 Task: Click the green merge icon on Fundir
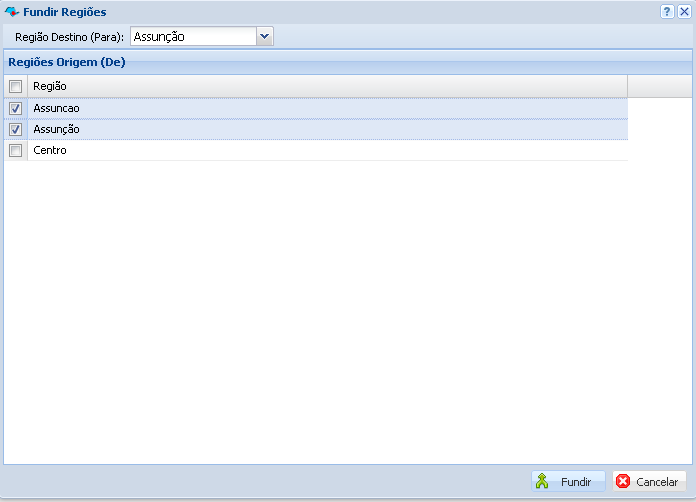pos(542,481)
